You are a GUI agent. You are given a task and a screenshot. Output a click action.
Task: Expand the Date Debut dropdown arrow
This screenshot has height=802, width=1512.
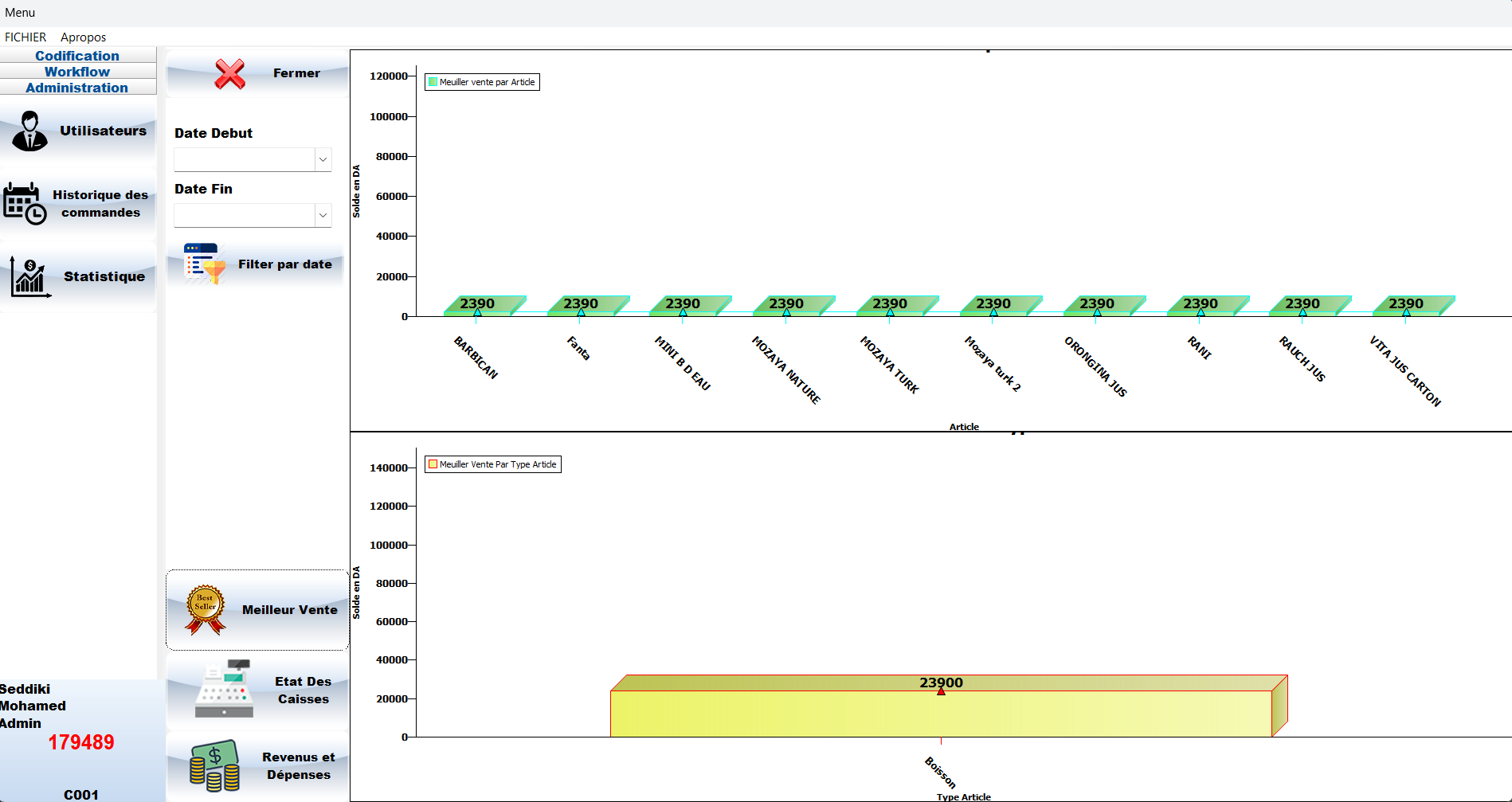(x=323, y=159)
